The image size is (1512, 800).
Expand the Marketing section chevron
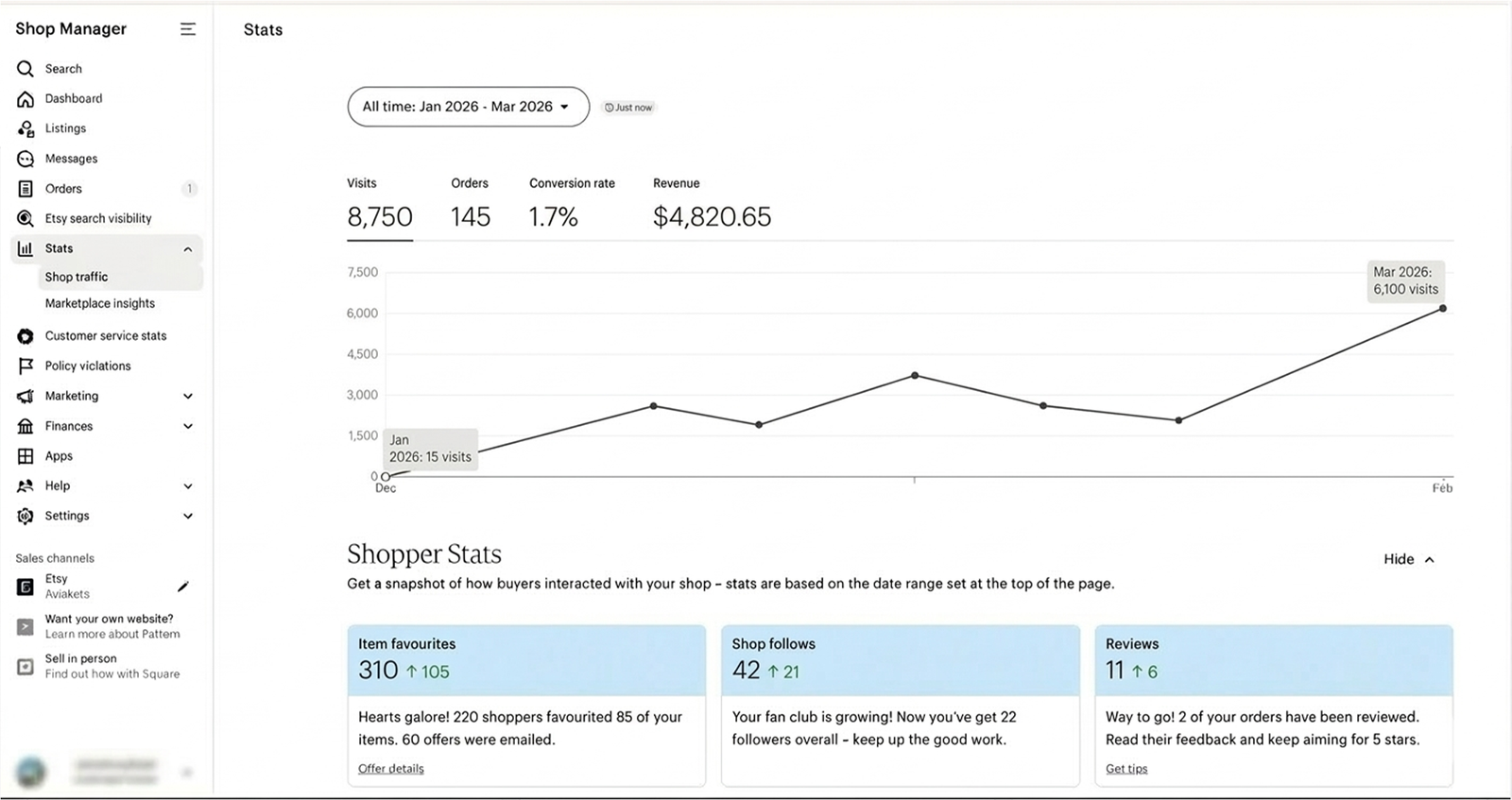188,397
